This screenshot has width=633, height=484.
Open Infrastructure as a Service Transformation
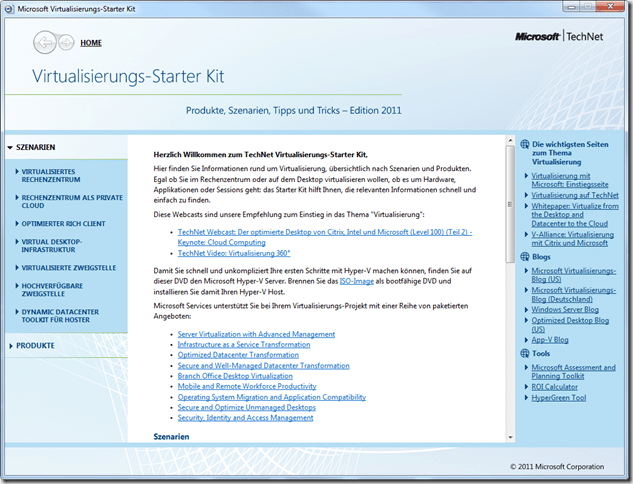(244, 345)
